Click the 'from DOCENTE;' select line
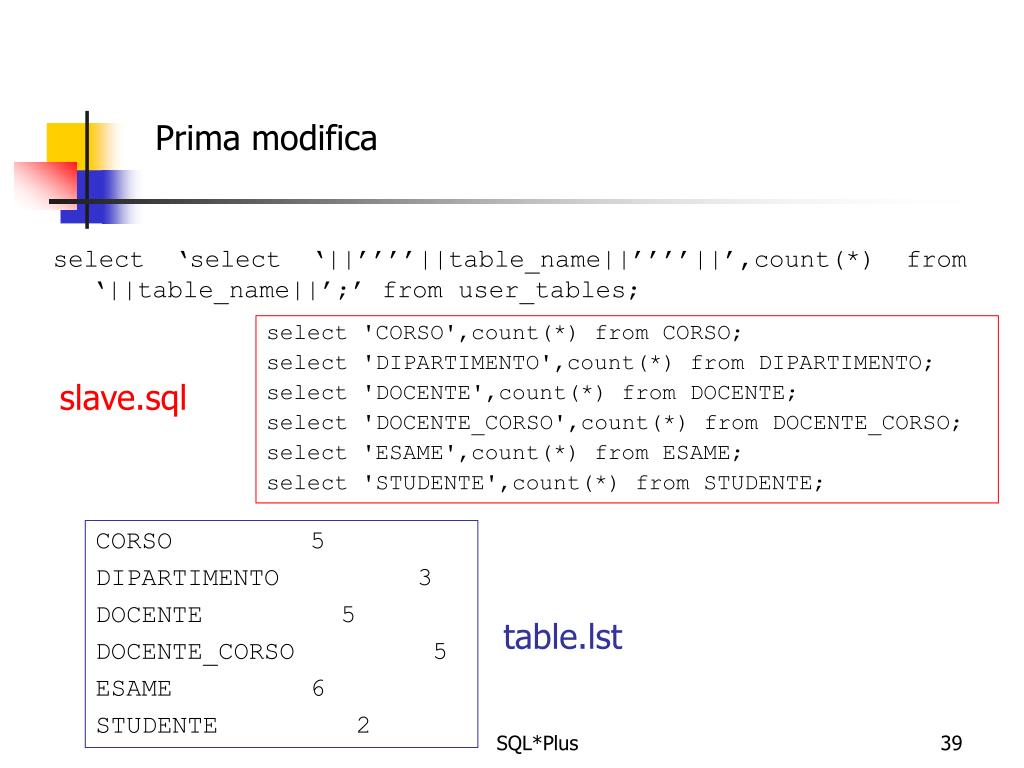 (x=531, y=393)
